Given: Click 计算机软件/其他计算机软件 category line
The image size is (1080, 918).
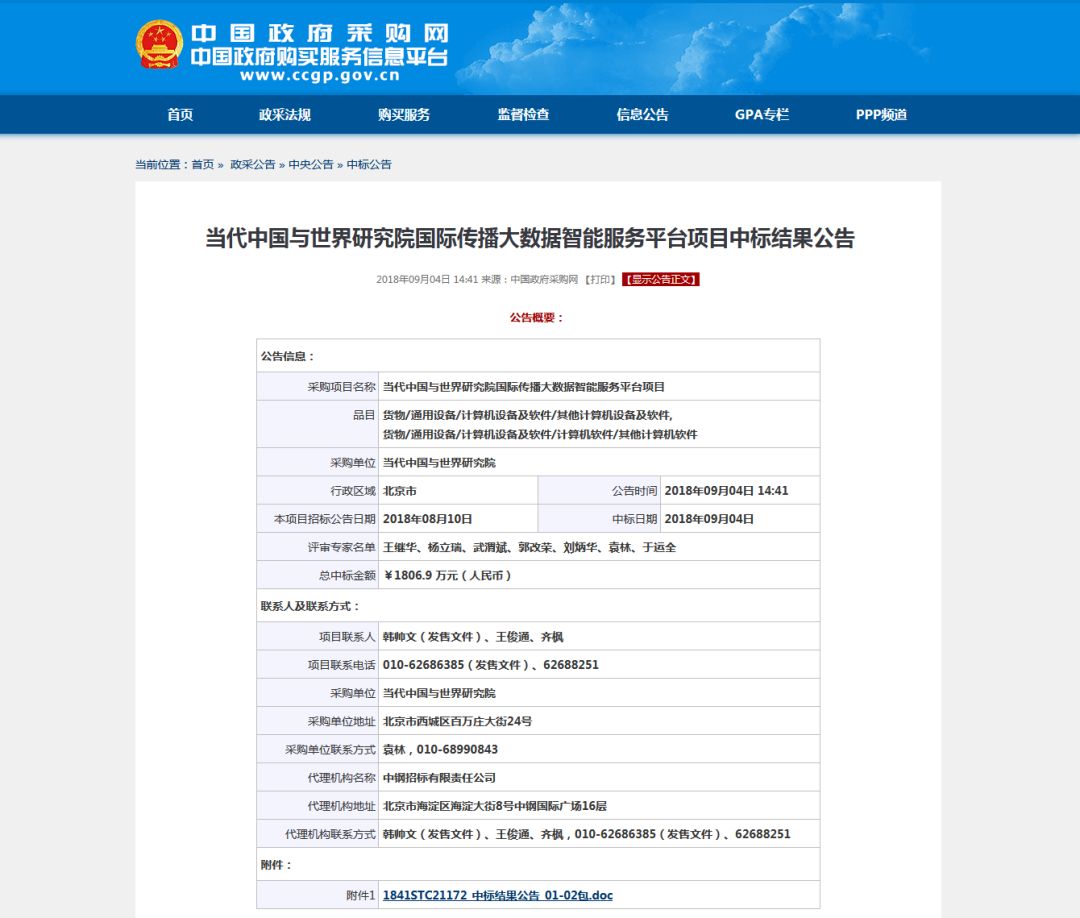Looking at the screenshot, I should (540, 435).
